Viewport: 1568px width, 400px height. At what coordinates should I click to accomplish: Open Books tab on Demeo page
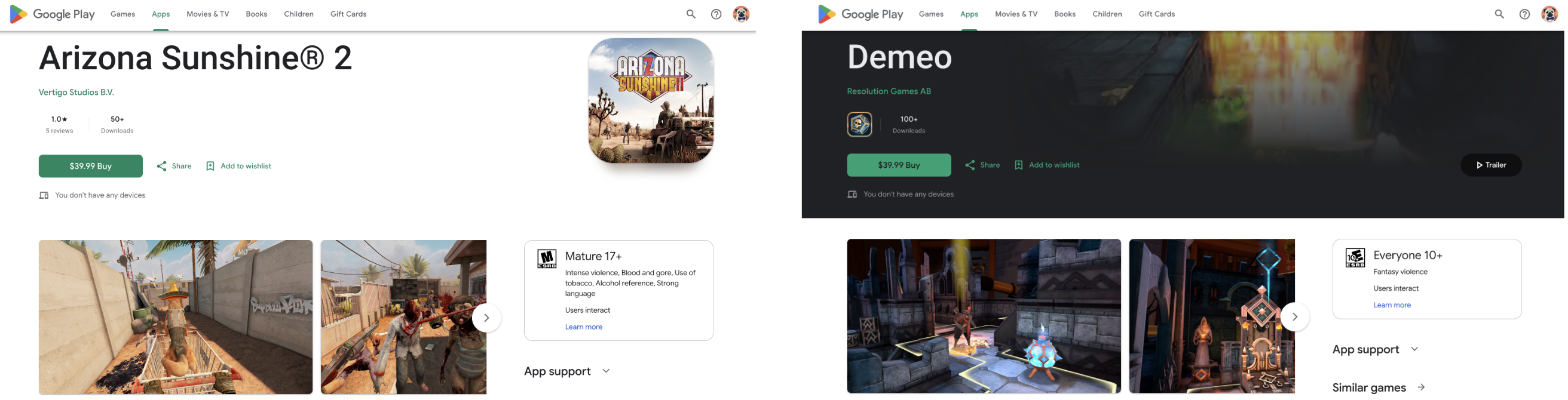pyautogui.click(x=1065, y=14)
